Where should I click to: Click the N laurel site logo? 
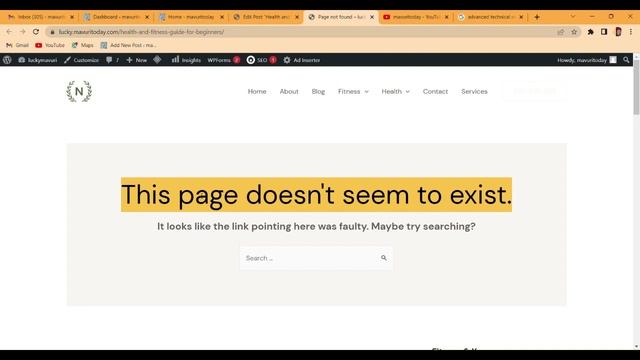(x=79, y=91)
